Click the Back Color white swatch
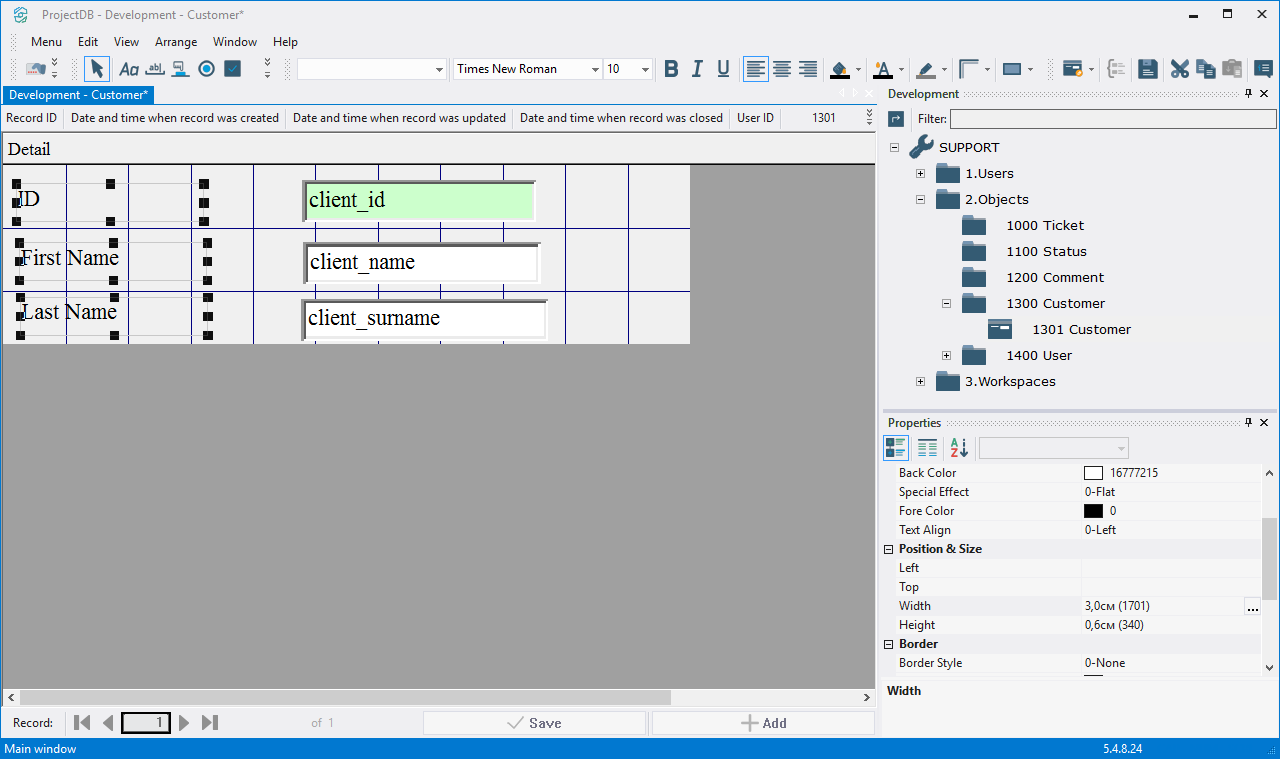 coord(1093,473)
